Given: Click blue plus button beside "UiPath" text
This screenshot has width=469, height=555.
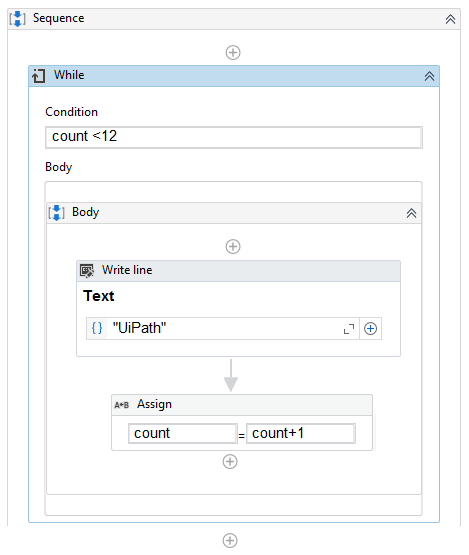Looking at the screenshot, I should pos(370,329).
